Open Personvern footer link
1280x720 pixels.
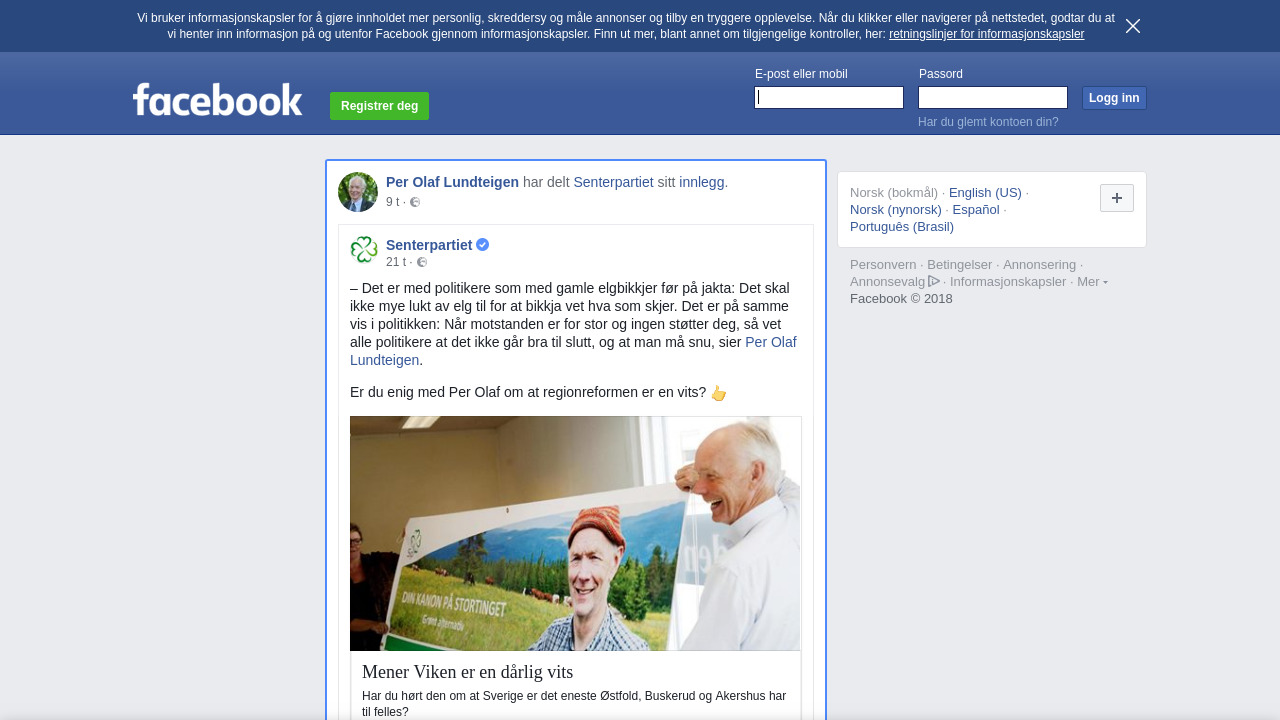(x=883, y=265)
